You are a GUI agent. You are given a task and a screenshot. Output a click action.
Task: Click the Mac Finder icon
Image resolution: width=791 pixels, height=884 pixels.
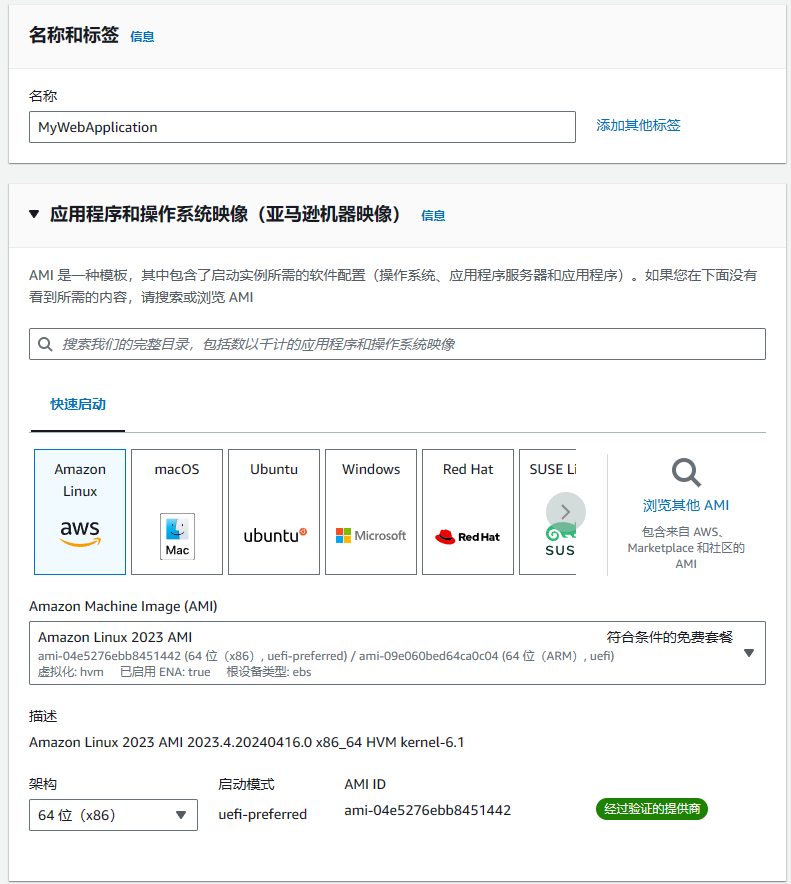(177, 536)
